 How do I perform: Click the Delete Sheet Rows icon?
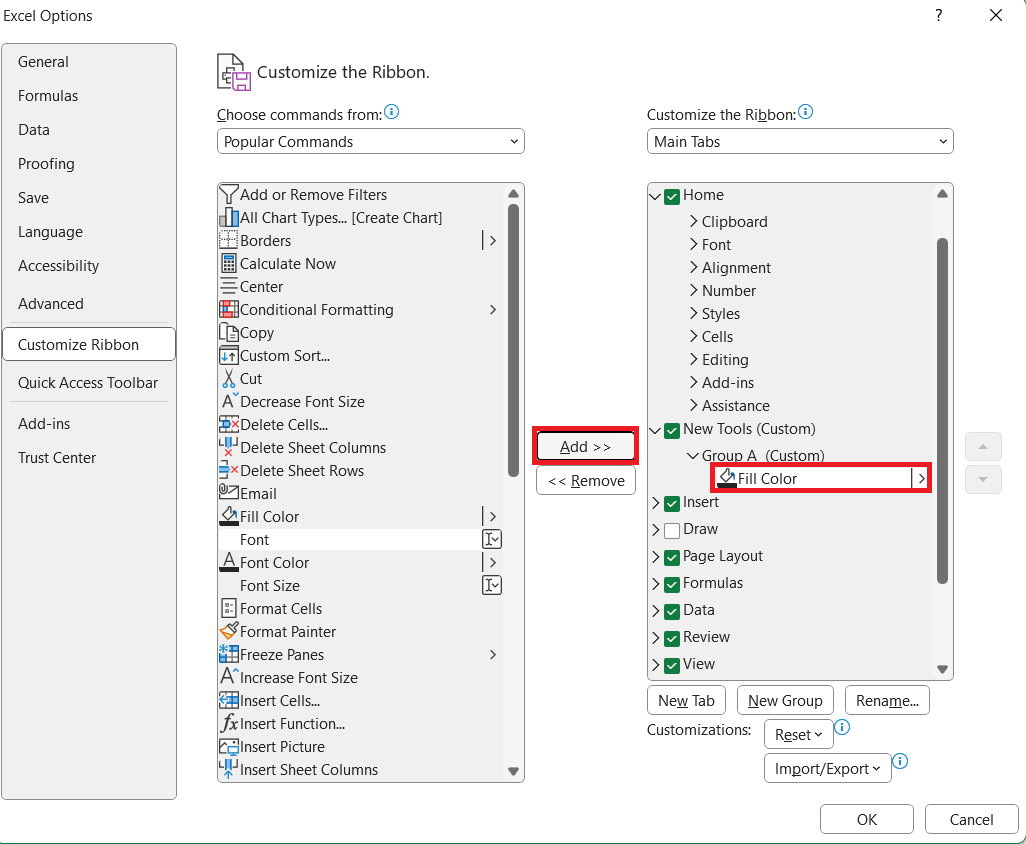point(228,470)
